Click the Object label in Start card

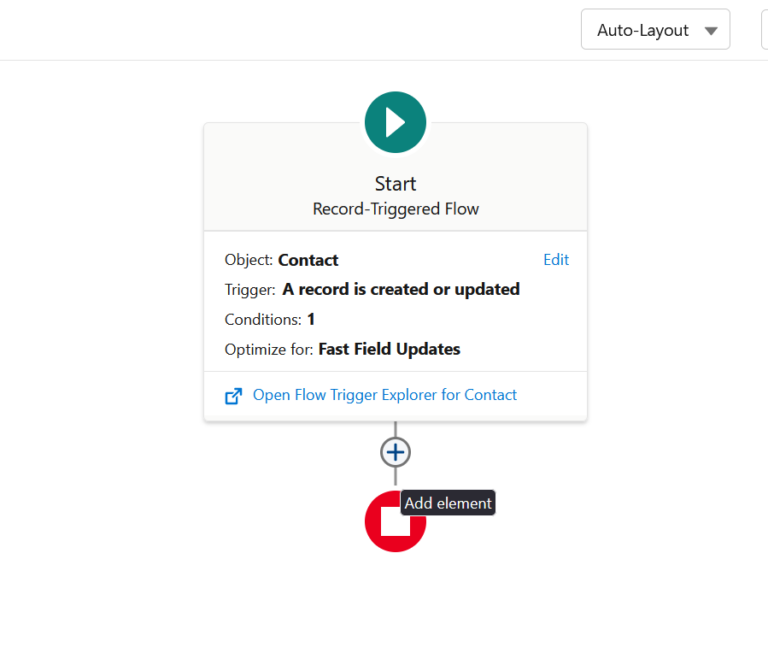248,260
